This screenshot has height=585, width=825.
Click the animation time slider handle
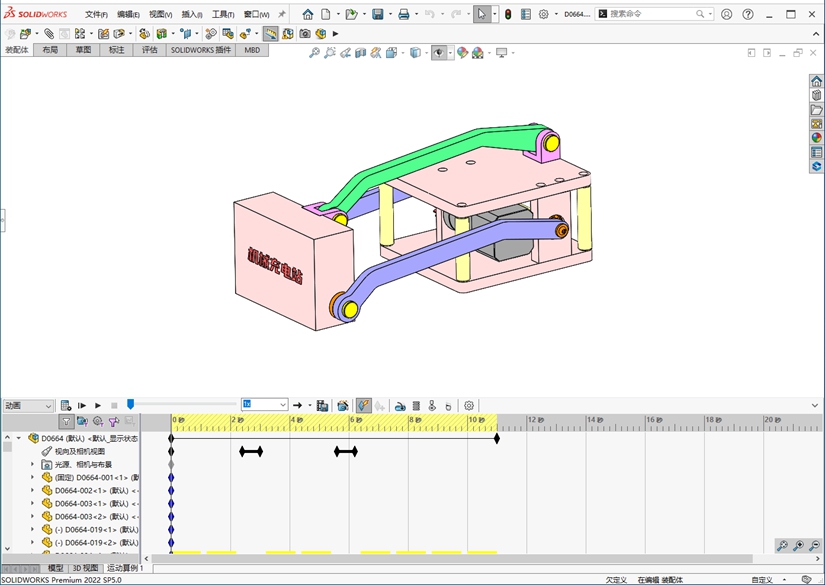tap(130, 405)
